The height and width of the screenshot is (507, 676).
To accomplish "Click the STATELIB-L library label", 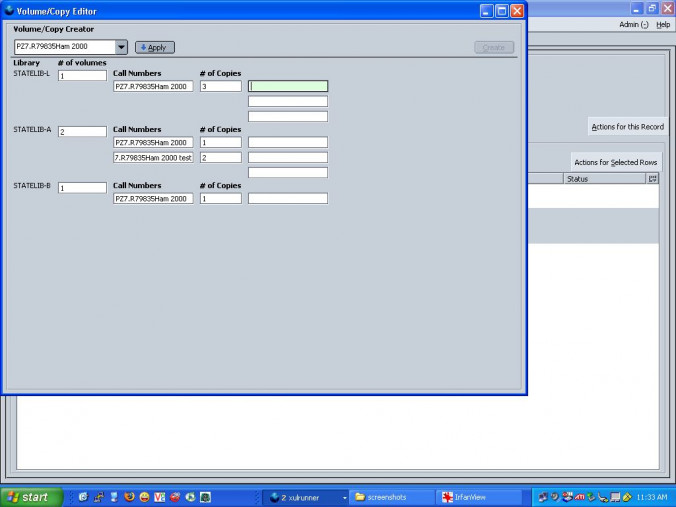I will coord(31,74).
